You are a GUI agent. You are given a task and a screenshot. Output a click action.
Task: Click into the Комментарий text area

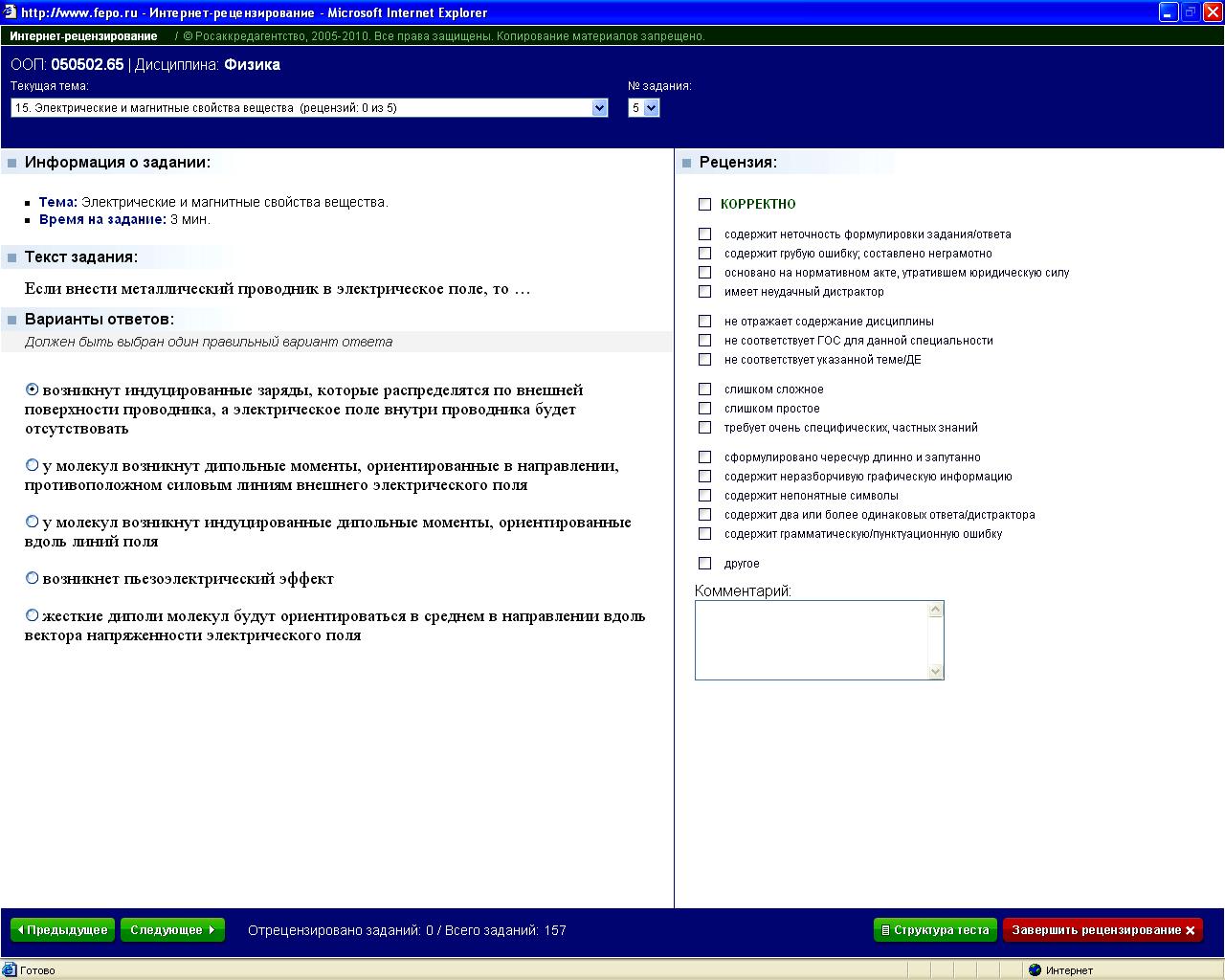pos(812,640)
